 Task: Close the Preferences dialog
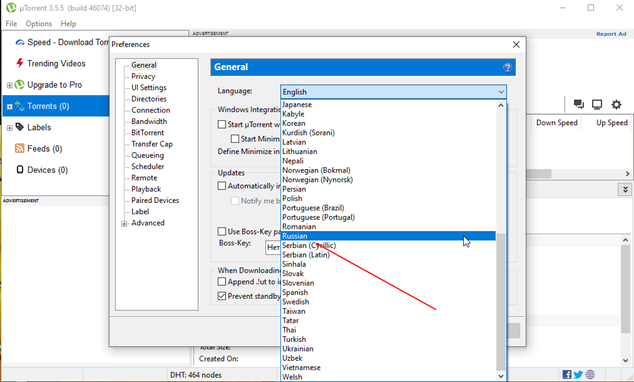(516, 44)
